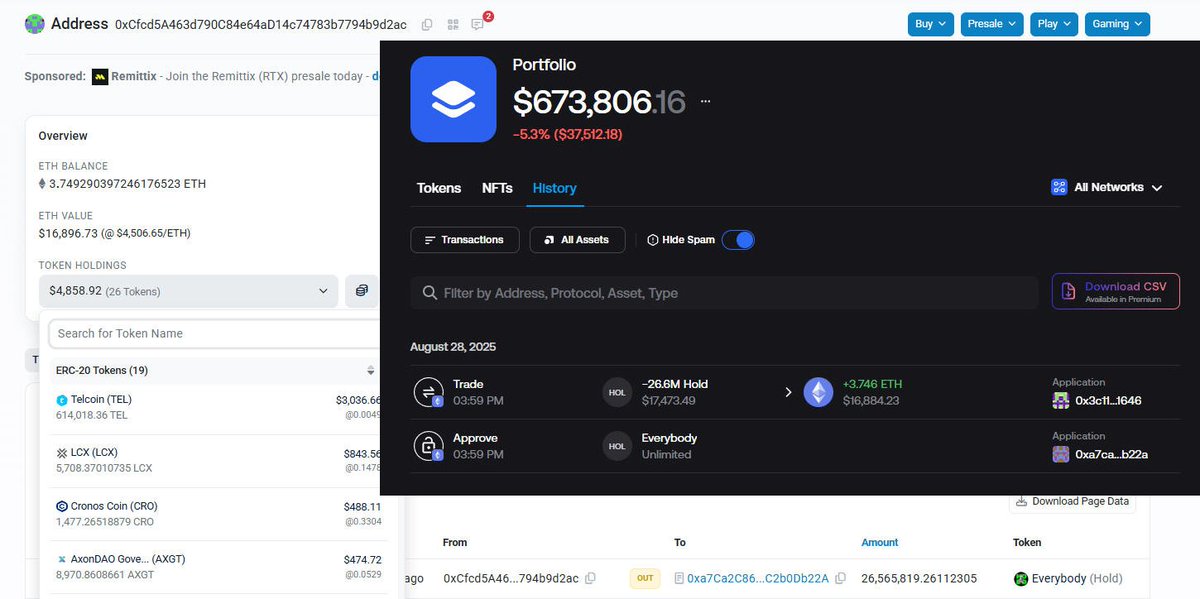Click the Filter by Address, Protocol field

(x=724, y=293)
